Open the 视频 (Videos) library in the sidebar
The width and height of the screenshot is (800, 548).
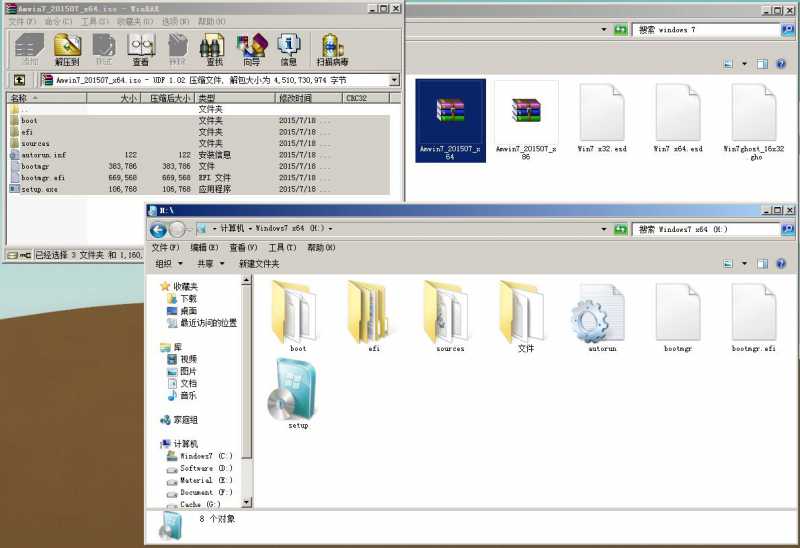(182, 359)
